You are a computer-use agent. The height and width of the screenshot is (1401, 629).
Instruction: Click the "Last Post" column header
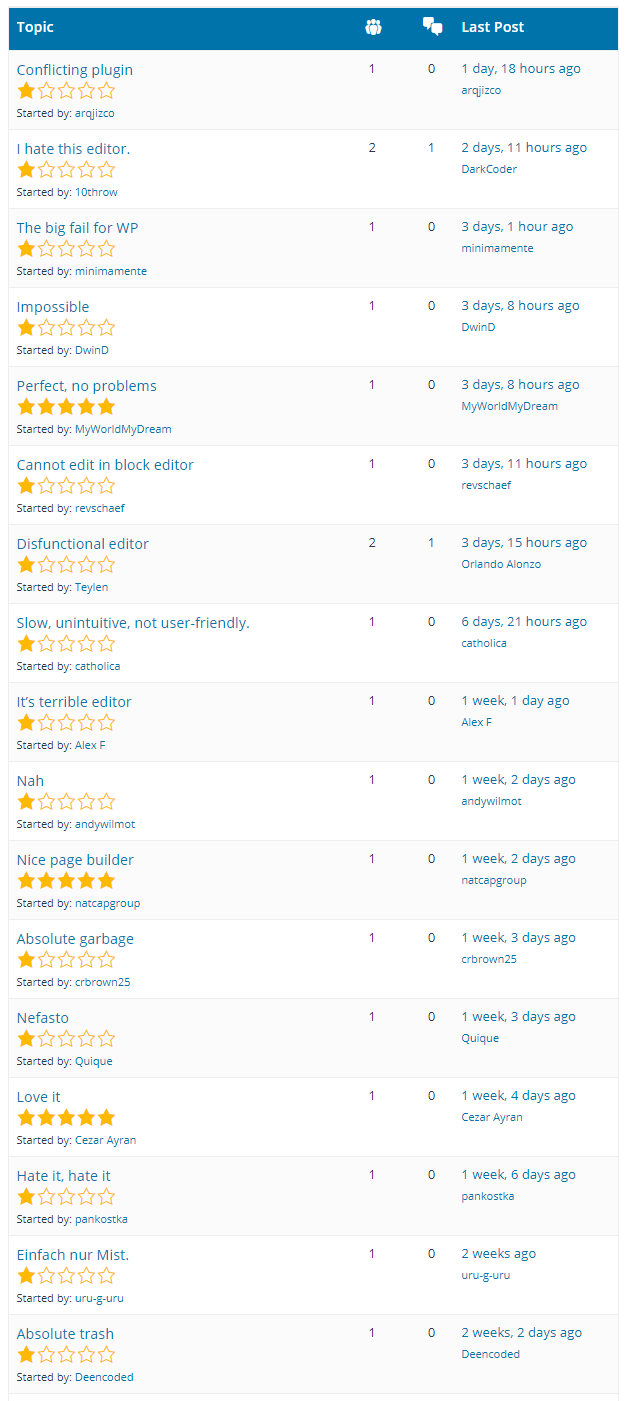point(493,27)
